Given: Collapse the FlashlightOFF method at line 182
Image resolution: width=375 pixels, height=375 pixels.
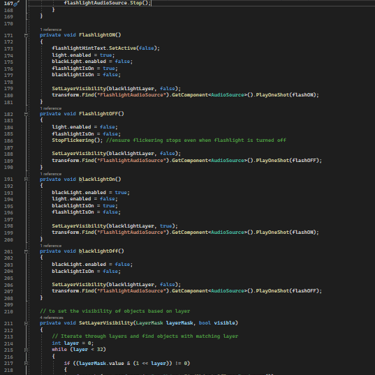Looking at the screenshot, I should (26, 114).
